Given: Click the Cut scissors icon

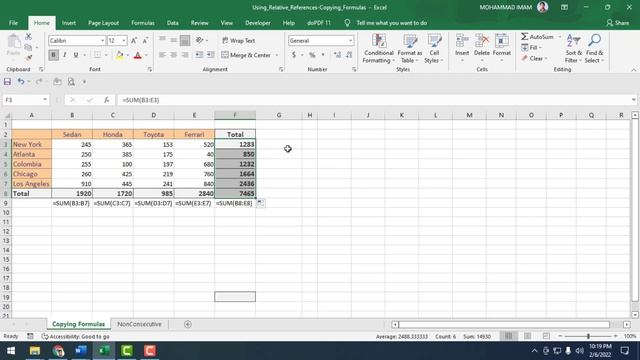Looking at the screenshot, I should [28, 37].
